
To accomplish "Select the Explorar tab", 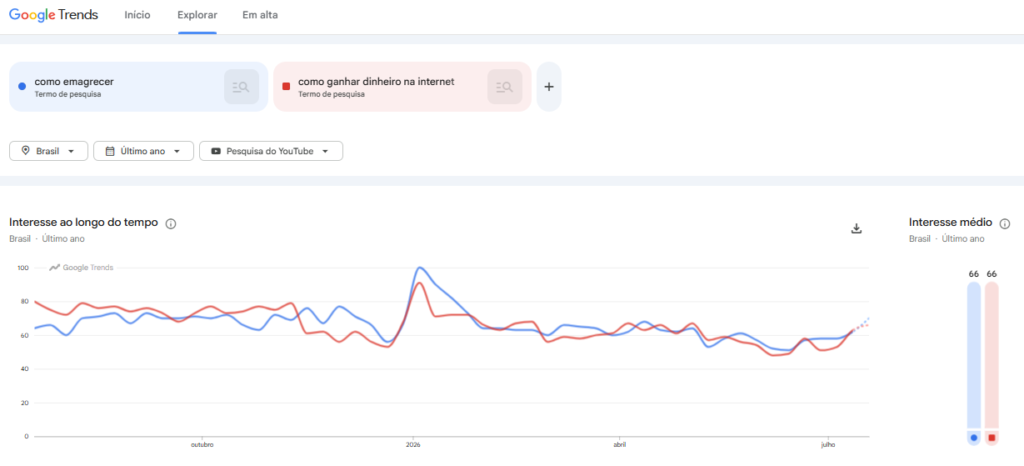I will click(x=197, y=15).
